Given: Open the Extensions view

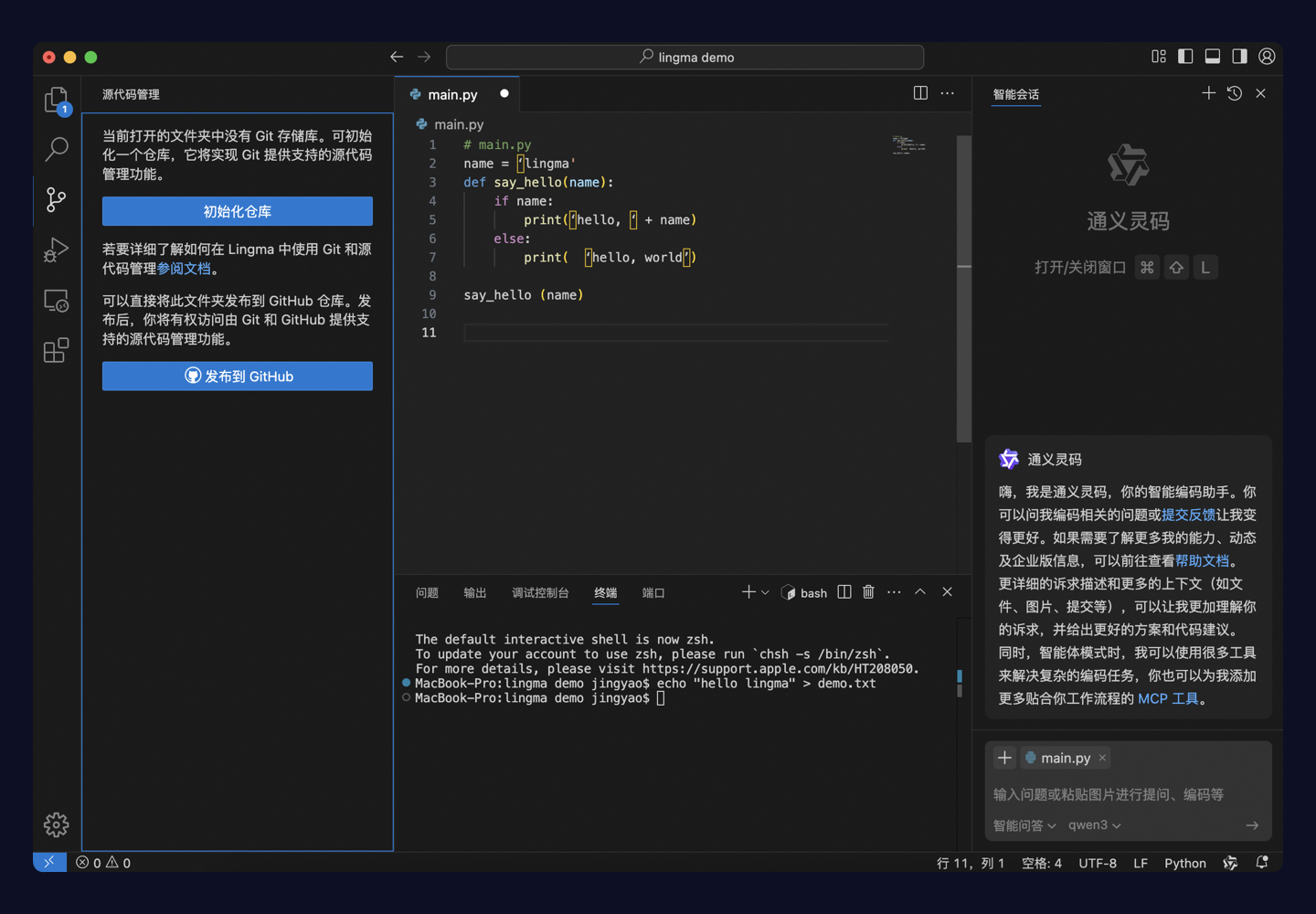Looking at the screenshot, I should coord(57,350).
